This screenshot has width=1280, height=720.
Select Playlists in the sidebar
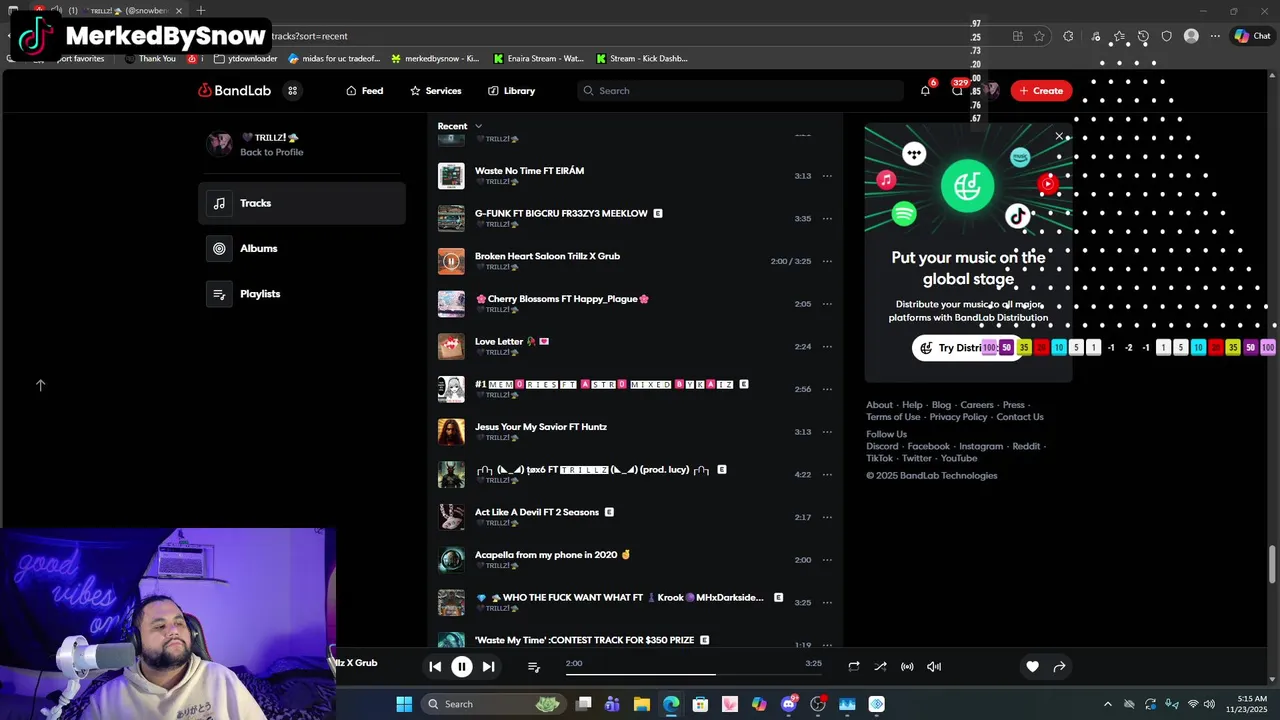tap(302, 294)
